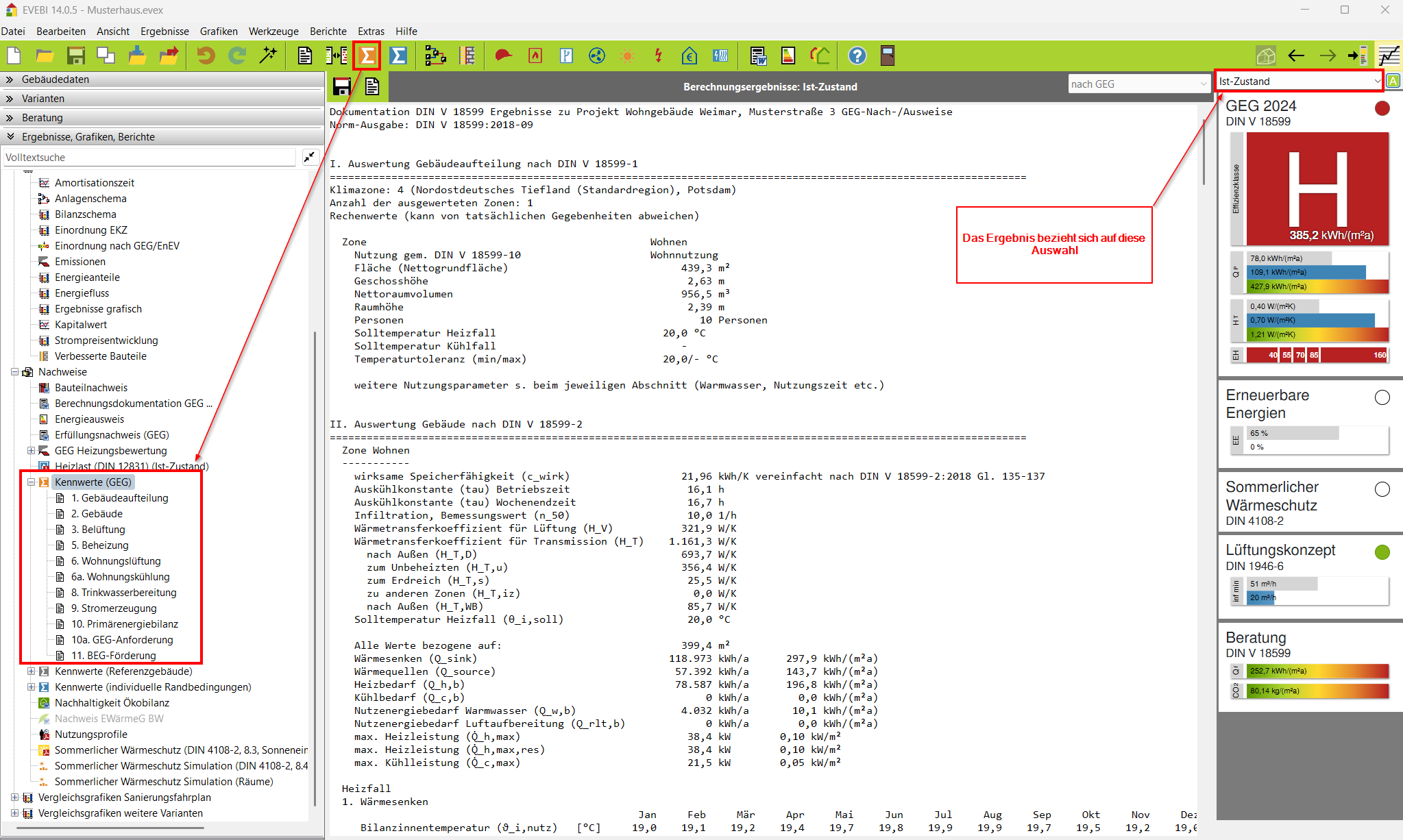
Task: Click the Volltextsuche search field
Action: [x=149, y=158]
